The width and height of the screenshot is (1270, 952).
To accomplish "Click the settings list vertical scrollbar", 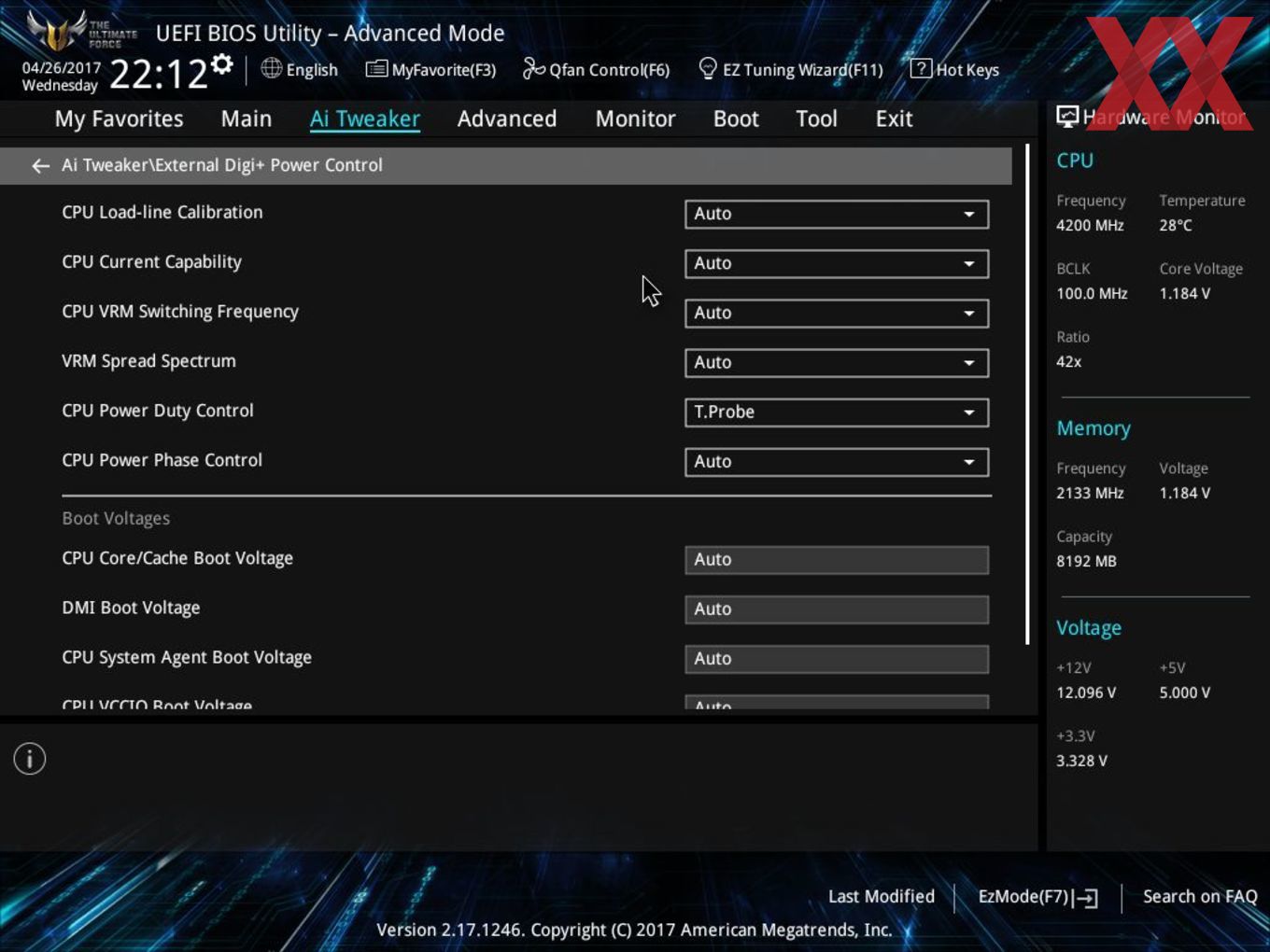I will click(1027, 394).
